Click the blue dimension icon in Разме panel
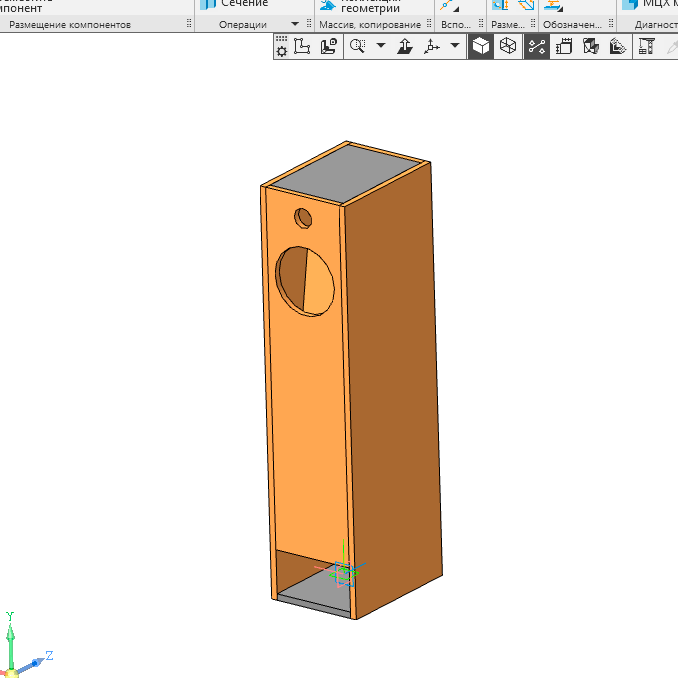 tap(500, 5)
